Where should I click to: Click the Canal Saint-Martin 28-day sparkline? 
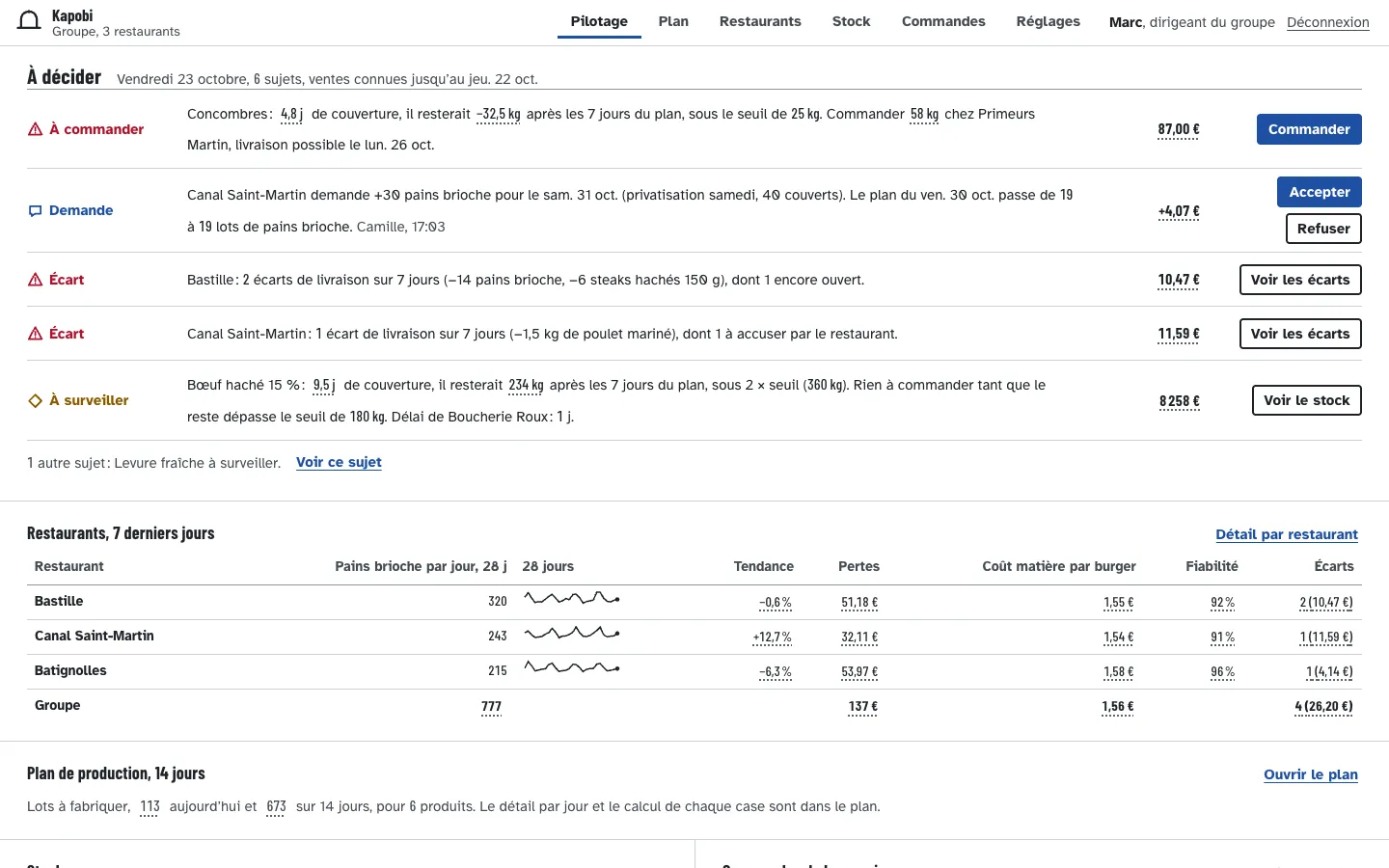pos(572,634)
